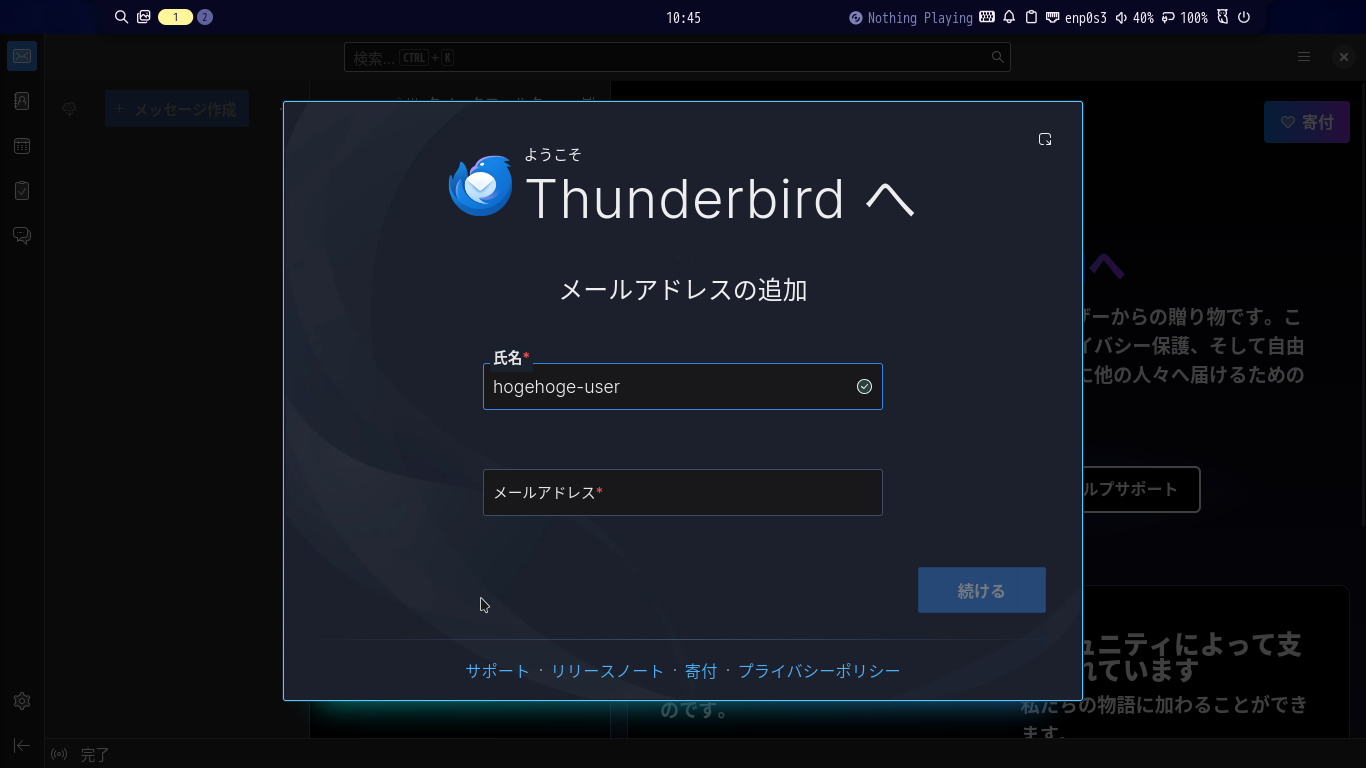Click the 10:45 clock in top panel
This screenshot has height=768, width=1366.
tap(683, 17)
